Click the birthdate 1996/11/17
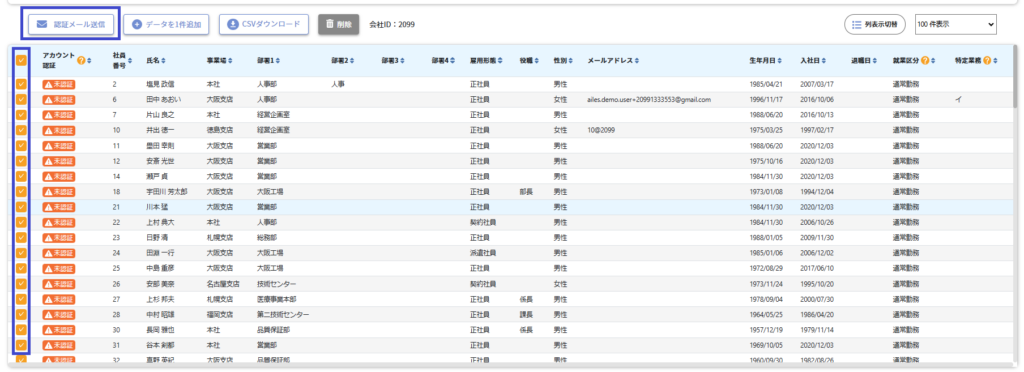The image size is (1024, 372). coord(766,100)
